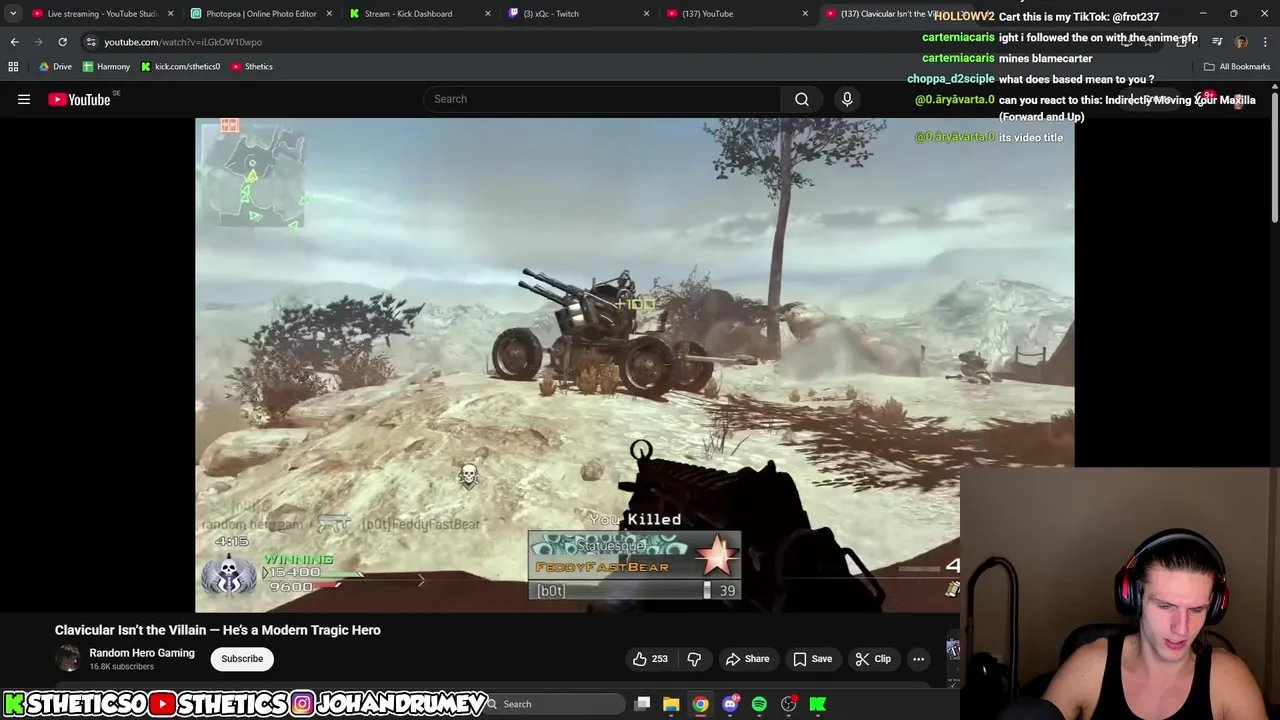Viewport: 1280px width, 720px height.
Task: Open Random Hero Gaming channel name link
Action: point(142,653)
